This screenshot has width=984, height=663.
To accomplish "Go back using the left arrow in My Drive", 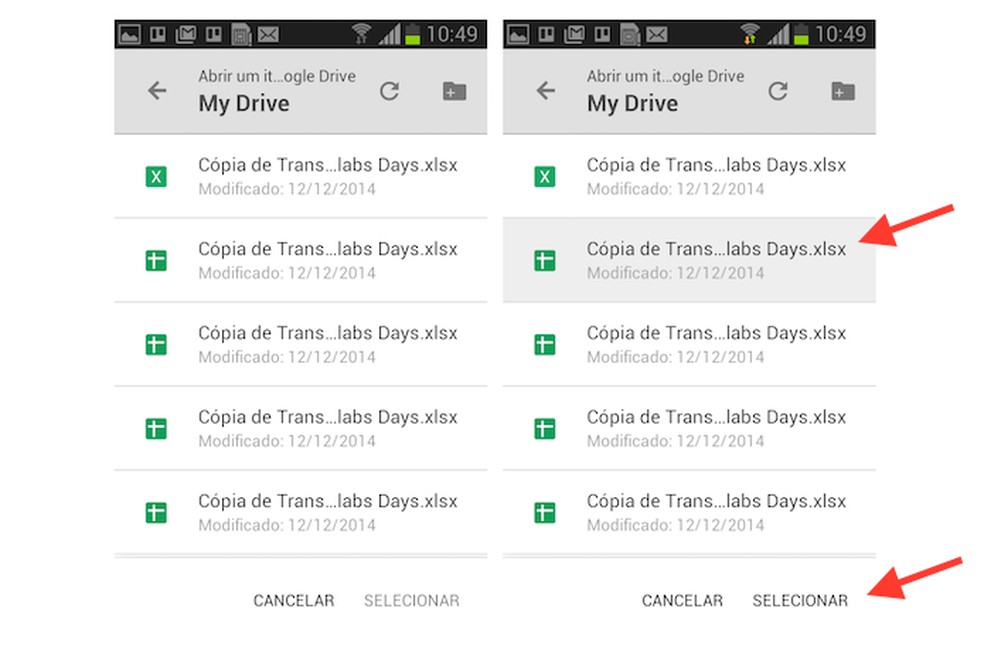I will coord(156,91).
